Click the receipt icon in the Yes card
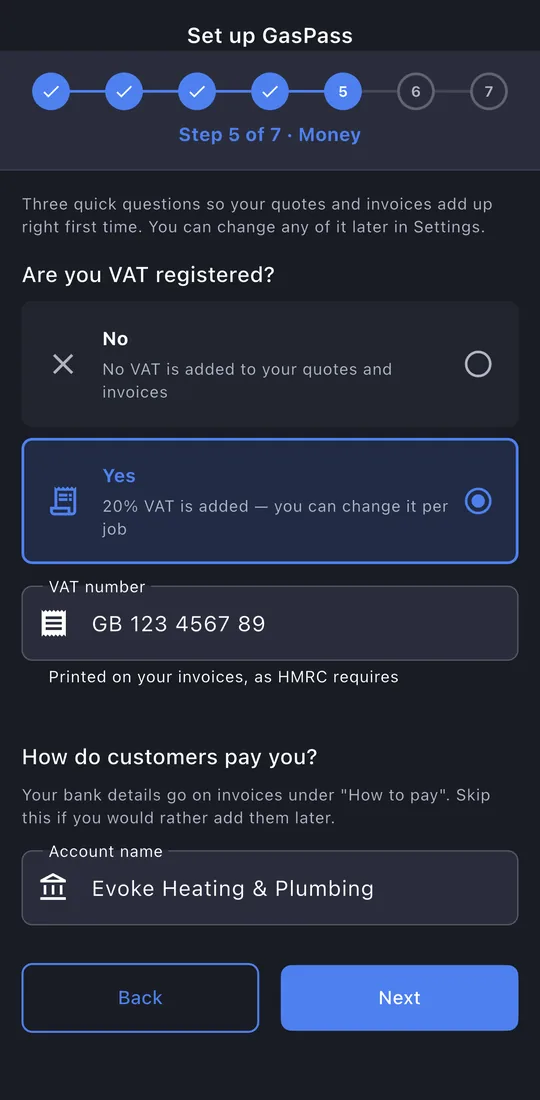540x1100 pixels. [x=63, y=502]
